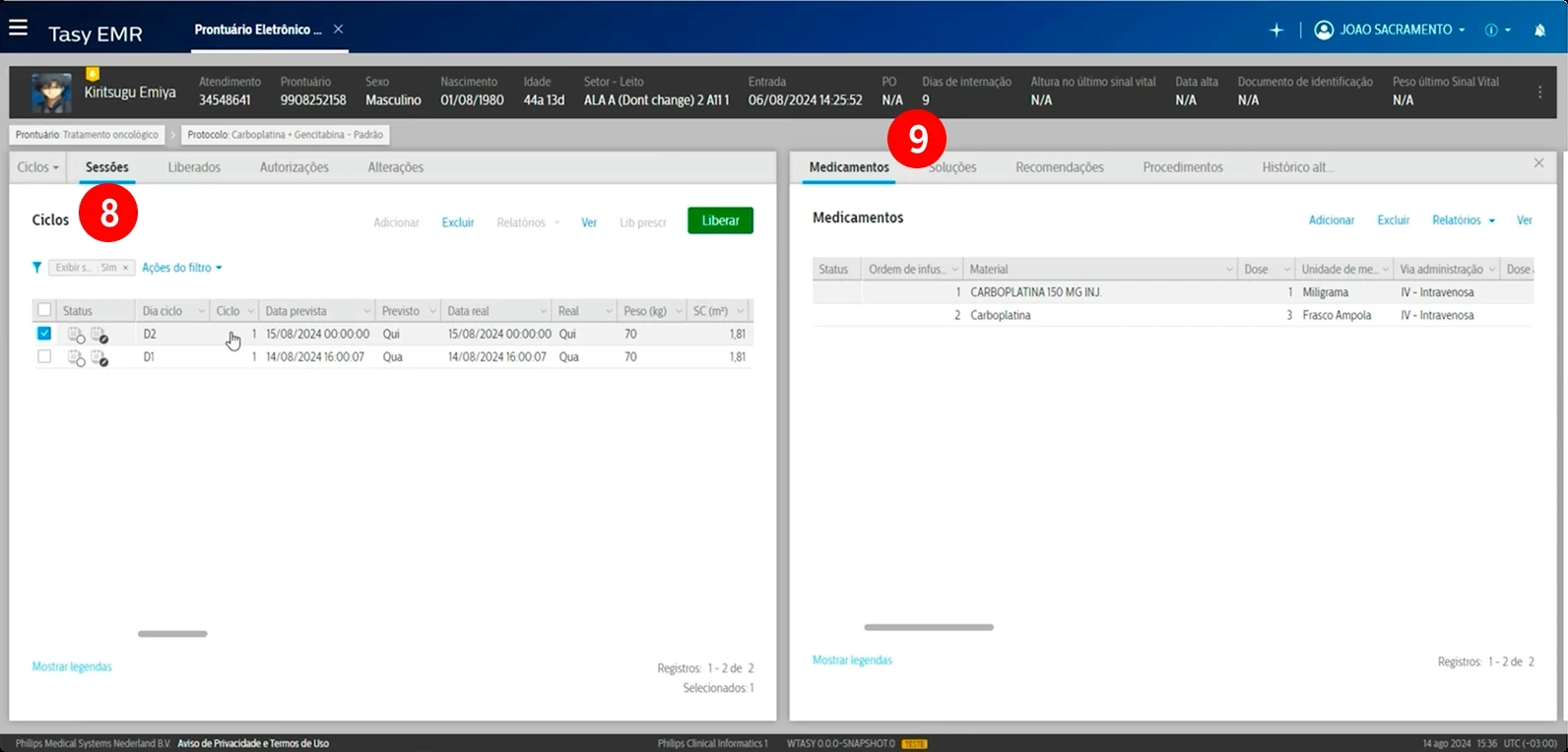Expand the Ciclos dropdown tab

(37, 167)
